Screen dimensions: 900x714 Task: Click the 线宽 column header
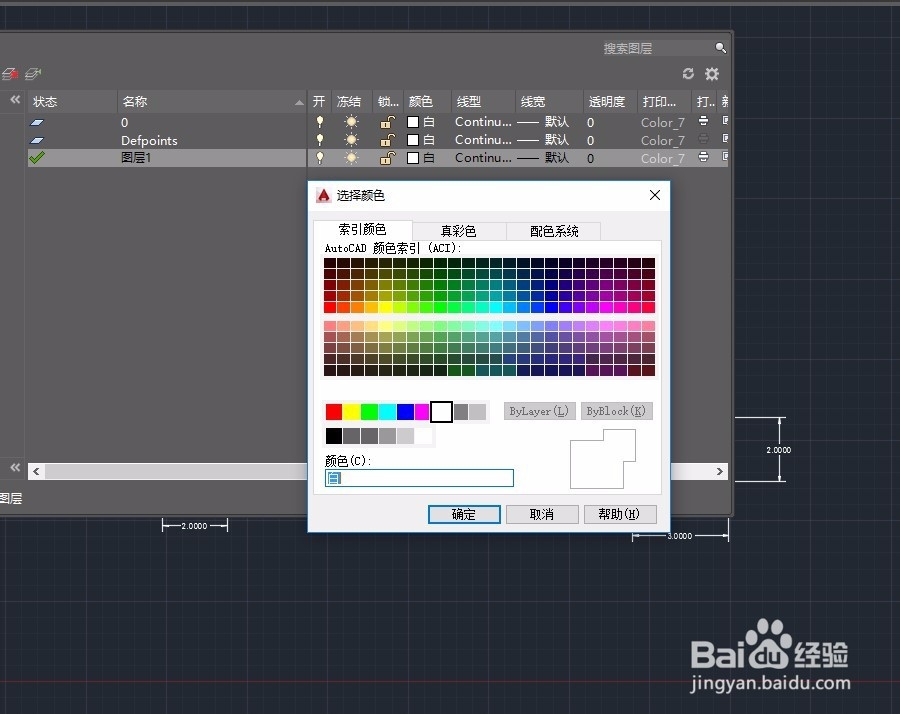pos(549,102)
